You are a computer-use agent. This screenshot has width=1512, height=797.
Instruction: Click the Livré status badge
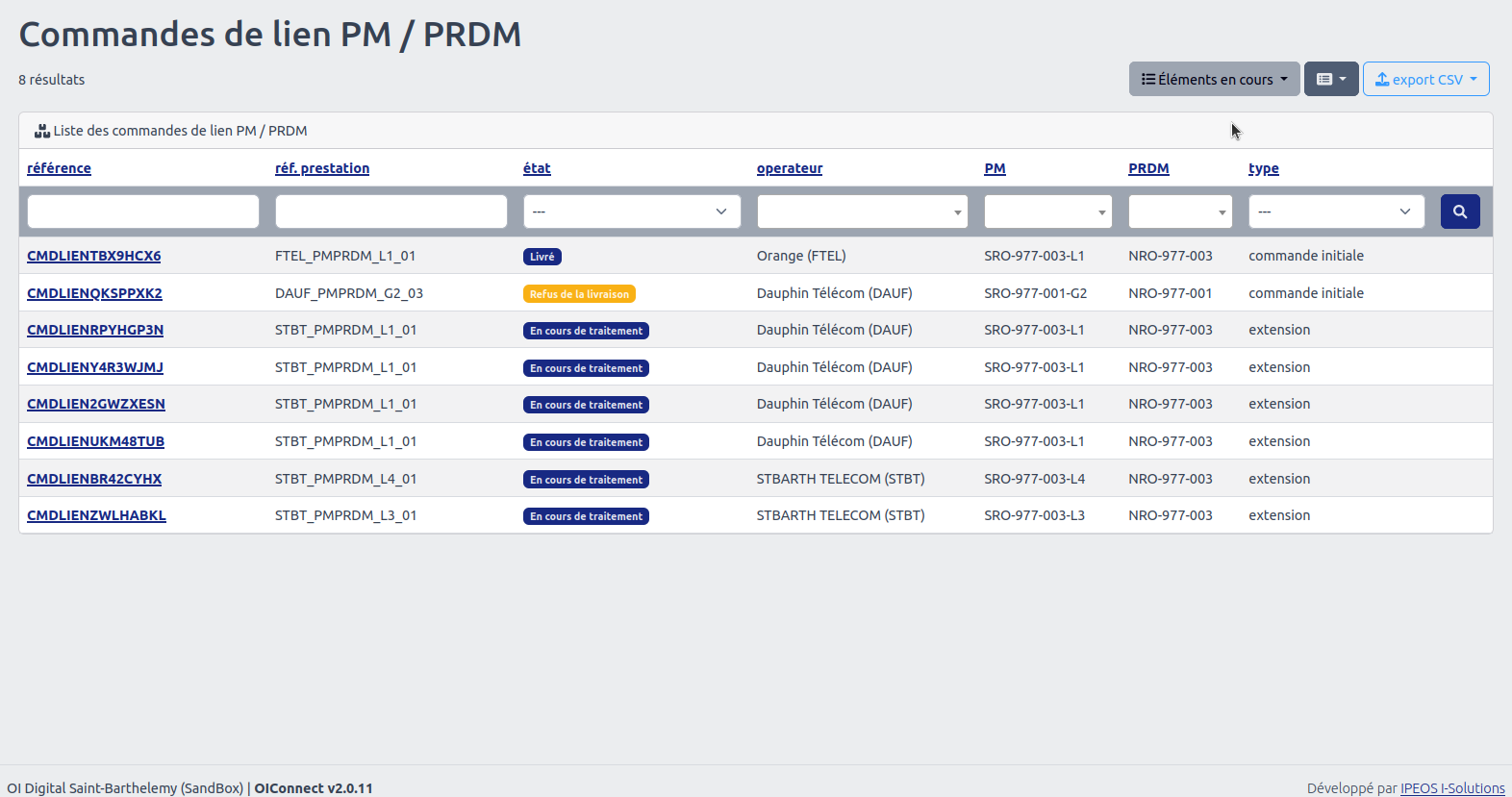(542, 257)
